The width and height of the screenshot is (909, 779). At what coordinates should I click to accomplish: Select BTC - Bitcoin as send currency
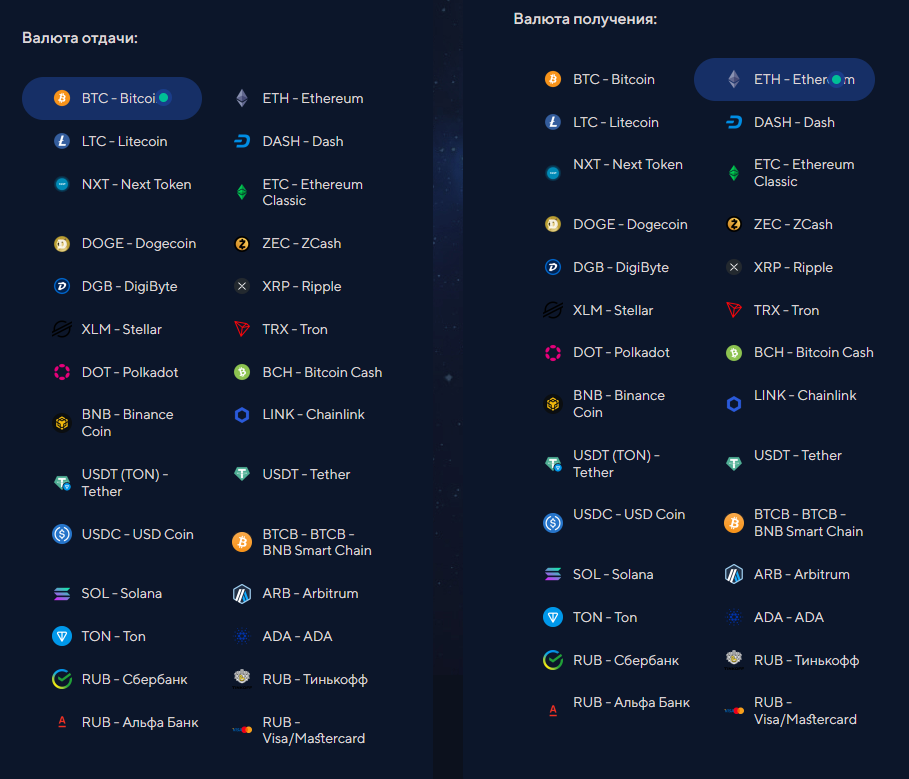[112, 98]
